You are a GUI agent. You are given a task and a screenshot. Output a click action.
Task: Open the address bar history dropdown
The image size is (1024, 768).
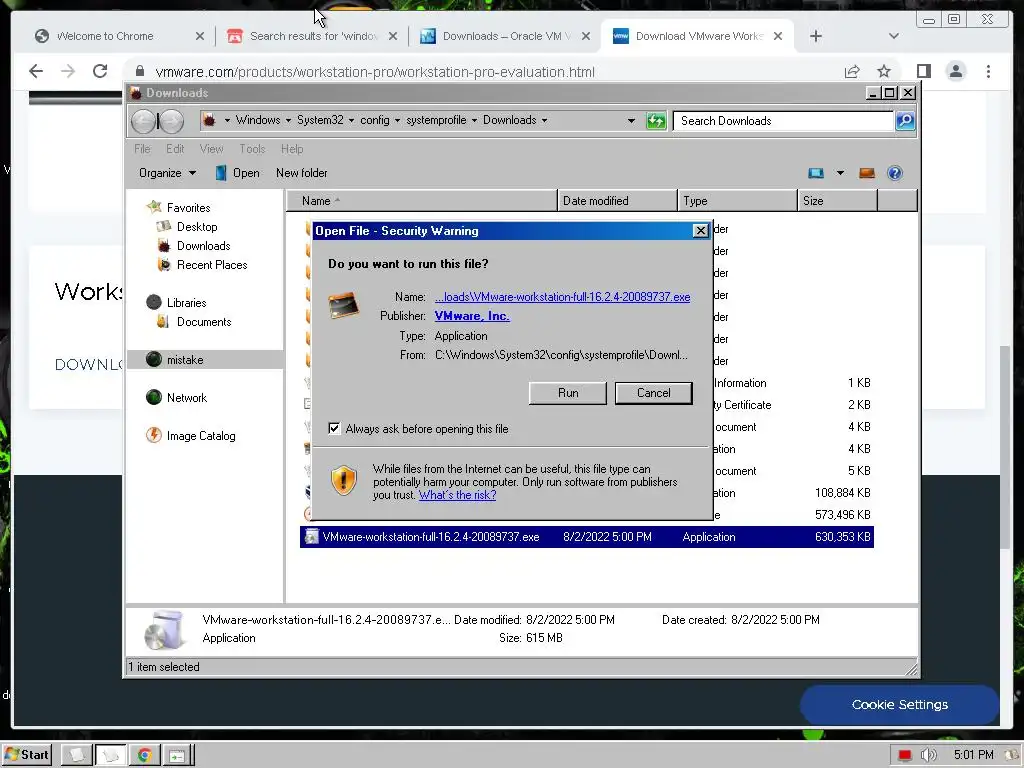[x=631, y=121]
